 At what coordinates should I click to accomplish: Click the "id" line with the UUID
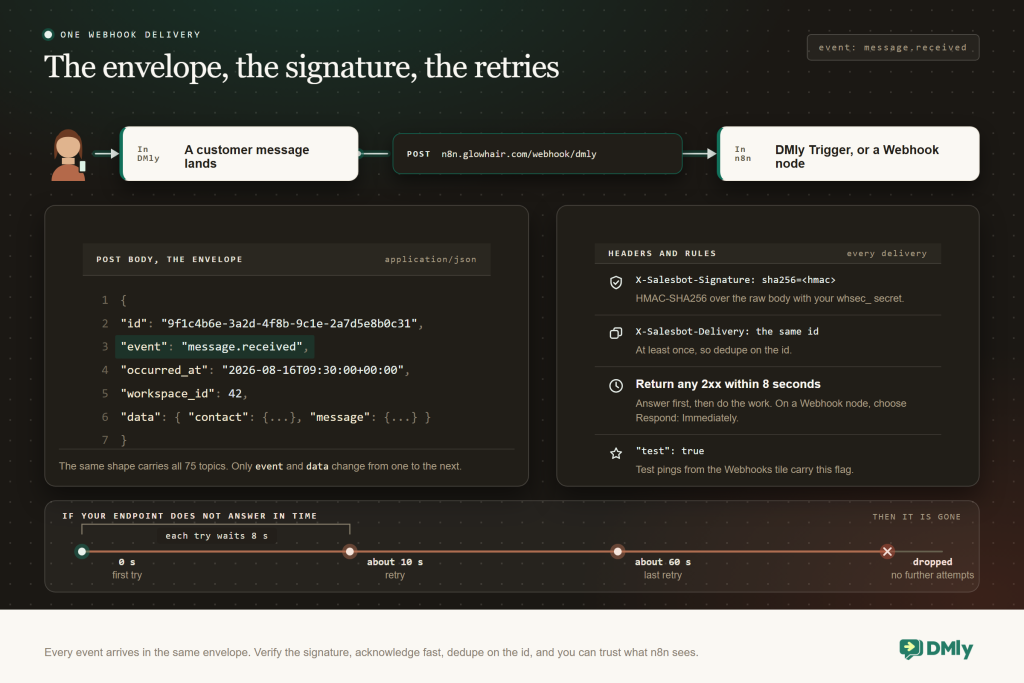(x=272, y=323)
